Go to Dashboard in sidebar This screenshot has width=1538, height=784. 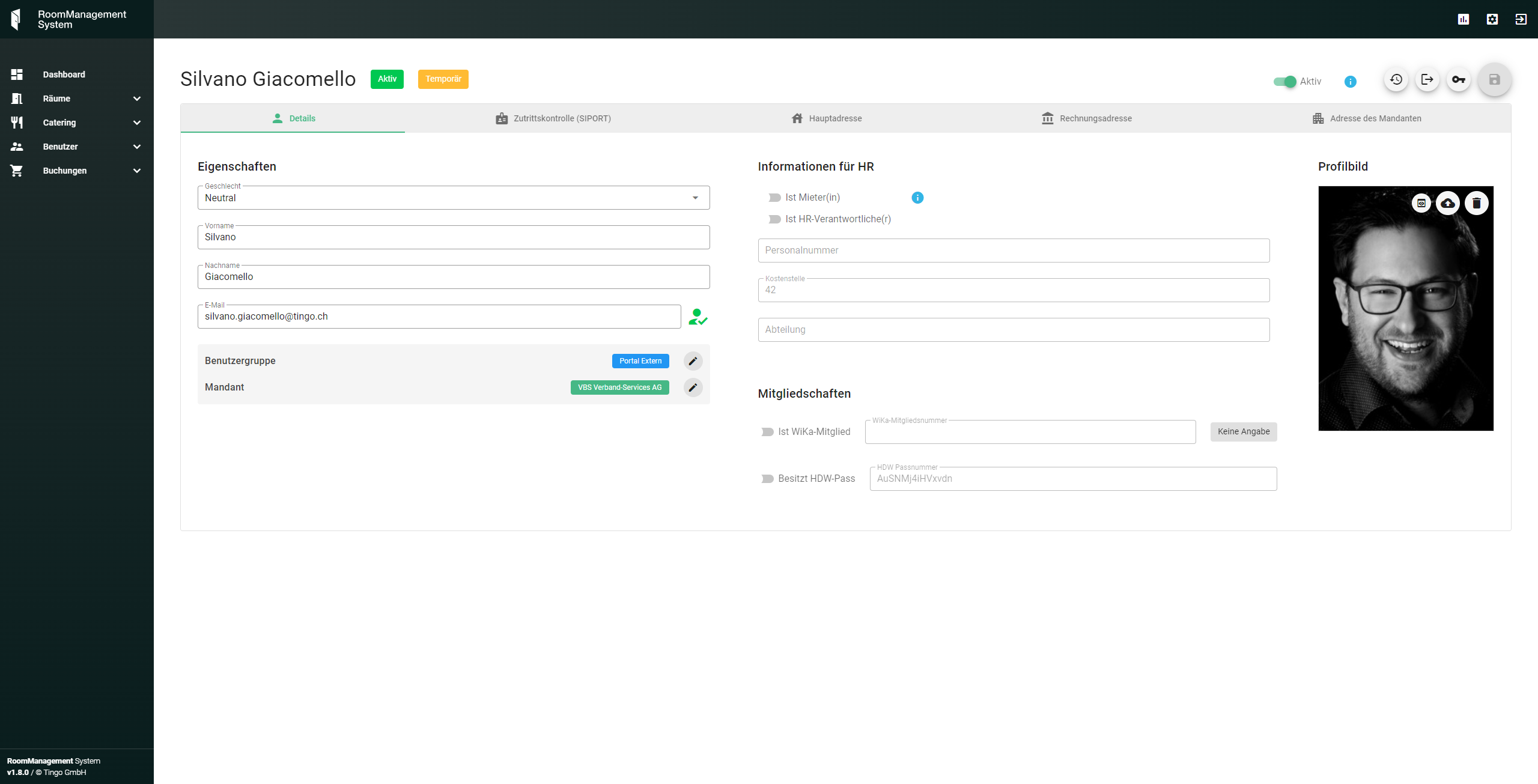coord(64,74)
